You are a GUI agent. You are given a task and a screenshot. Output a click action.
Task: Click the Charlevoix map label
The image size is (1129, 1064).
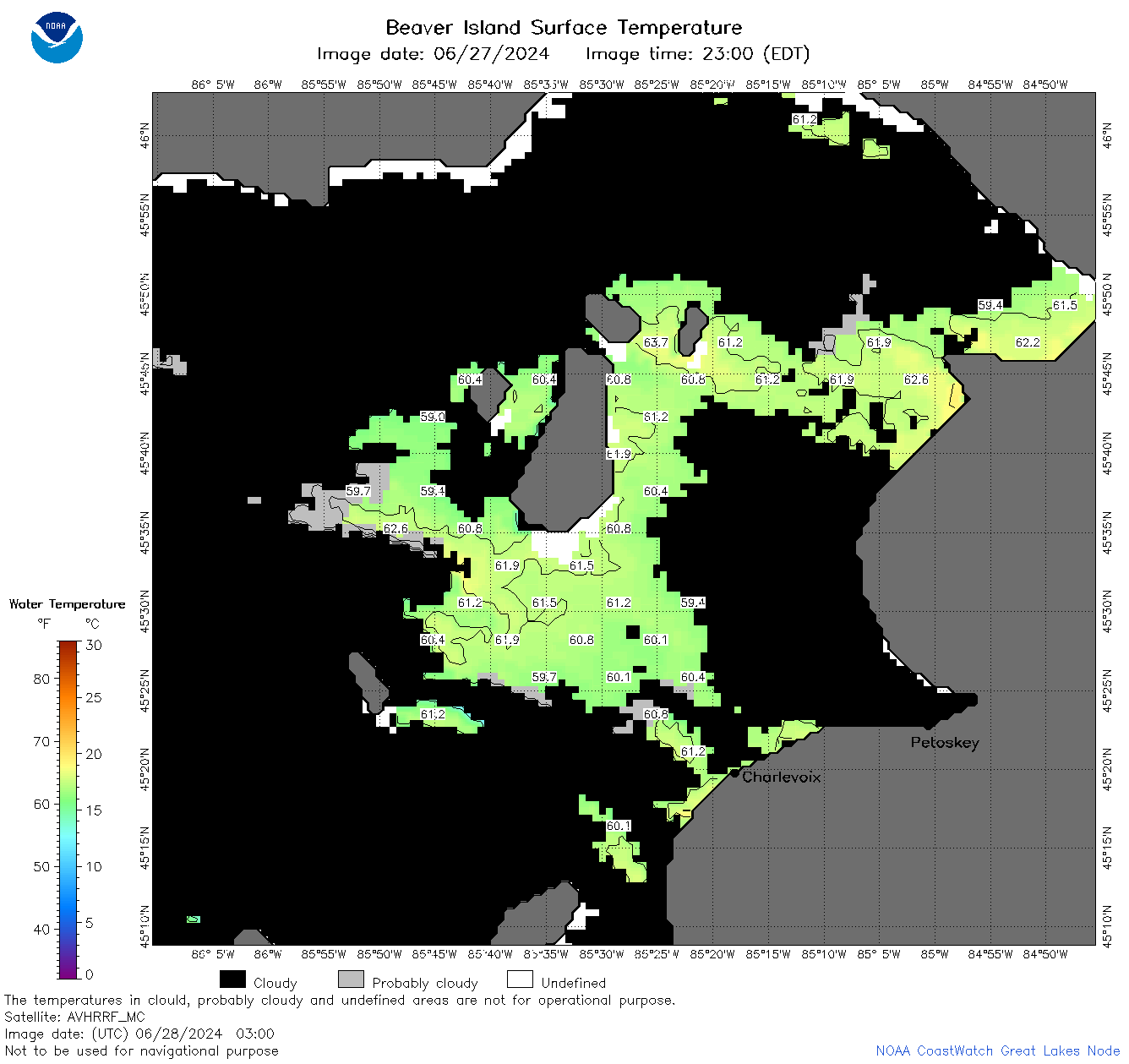coord(782,777)
